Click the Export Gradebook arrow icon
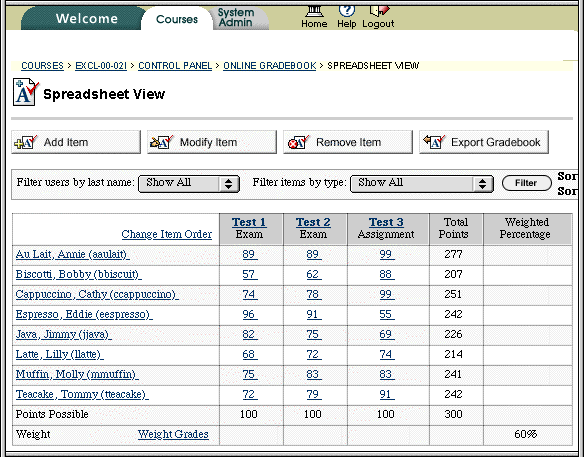This screenshot has height=457, width=584. pyautogui.click(x=434, y=142)
